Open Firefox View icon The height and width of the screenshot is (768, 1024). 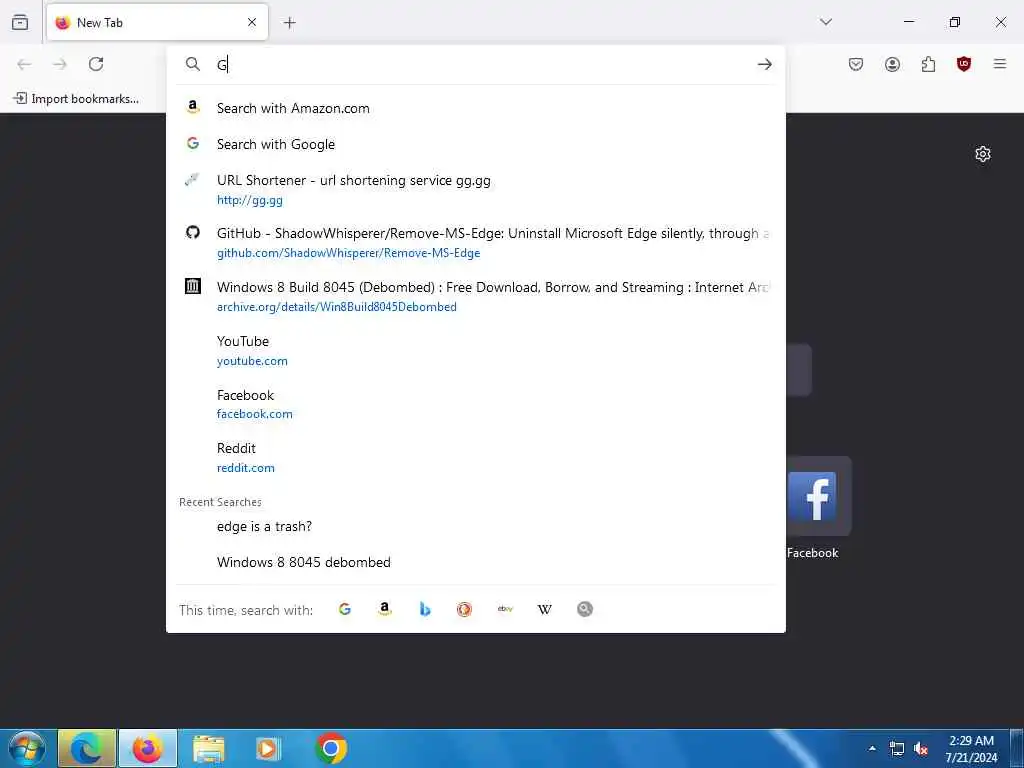point(20,22)
